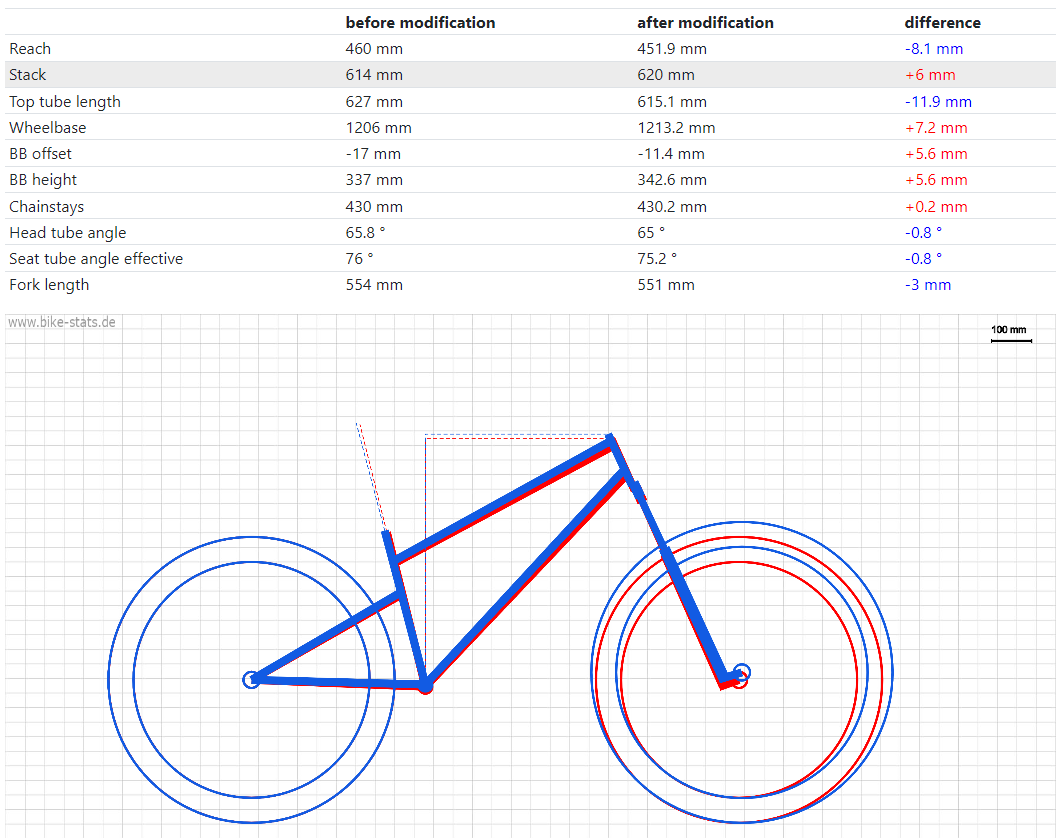The height and width of the screenshot is (838, 1060).
Task: Click the red bottom bracket point
Action: [425, 687]
